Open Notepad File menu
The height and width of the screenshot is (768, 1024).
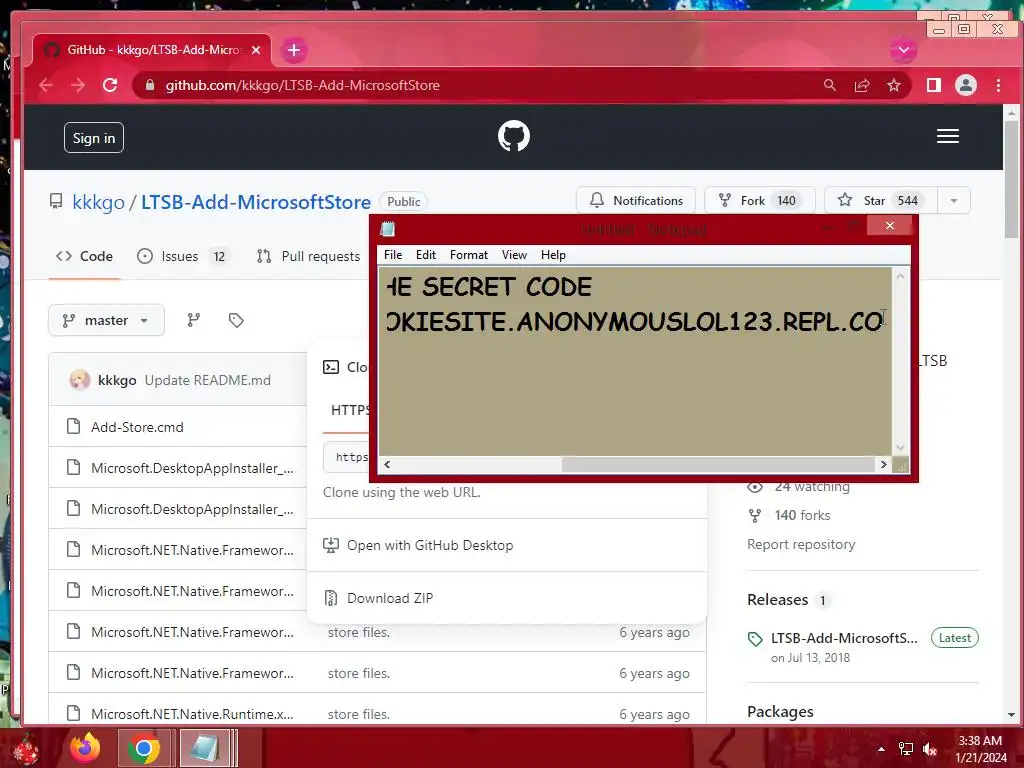[392, 255]
